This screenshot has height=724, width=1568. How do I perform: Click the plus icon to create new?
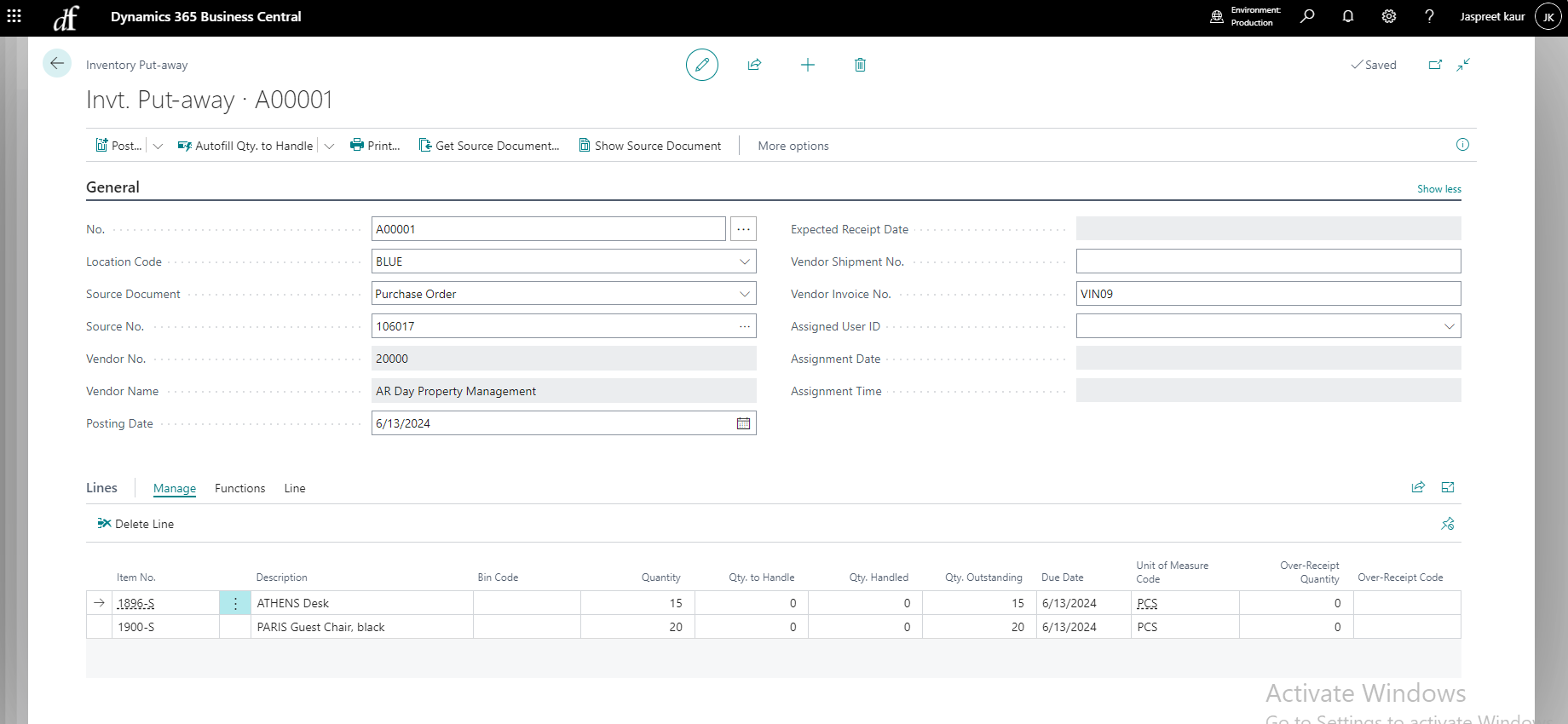pyautogui.click(x=807, y=65)
